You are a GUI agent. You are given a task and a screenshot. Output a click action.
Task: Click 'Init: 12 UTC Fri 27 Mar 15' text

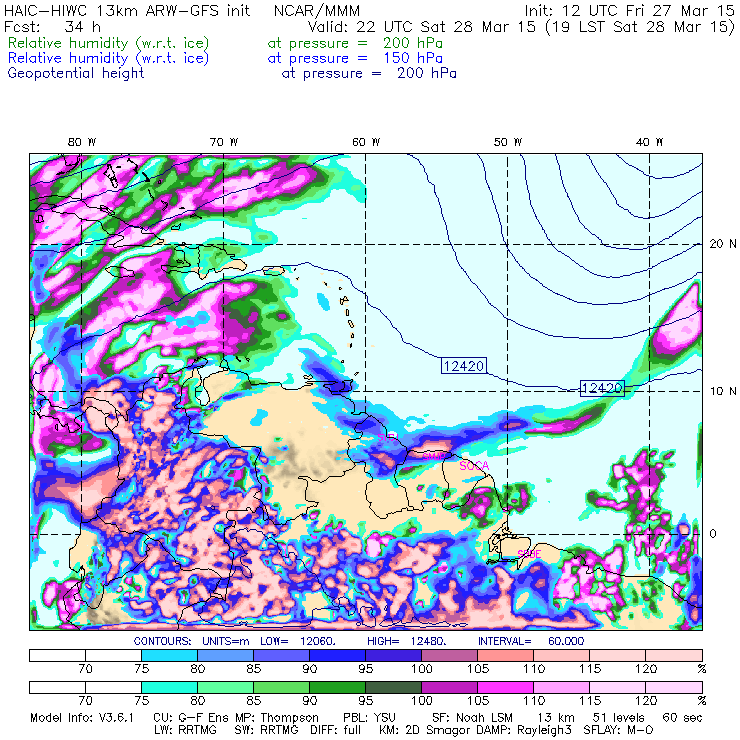click(x=630, y=11)
